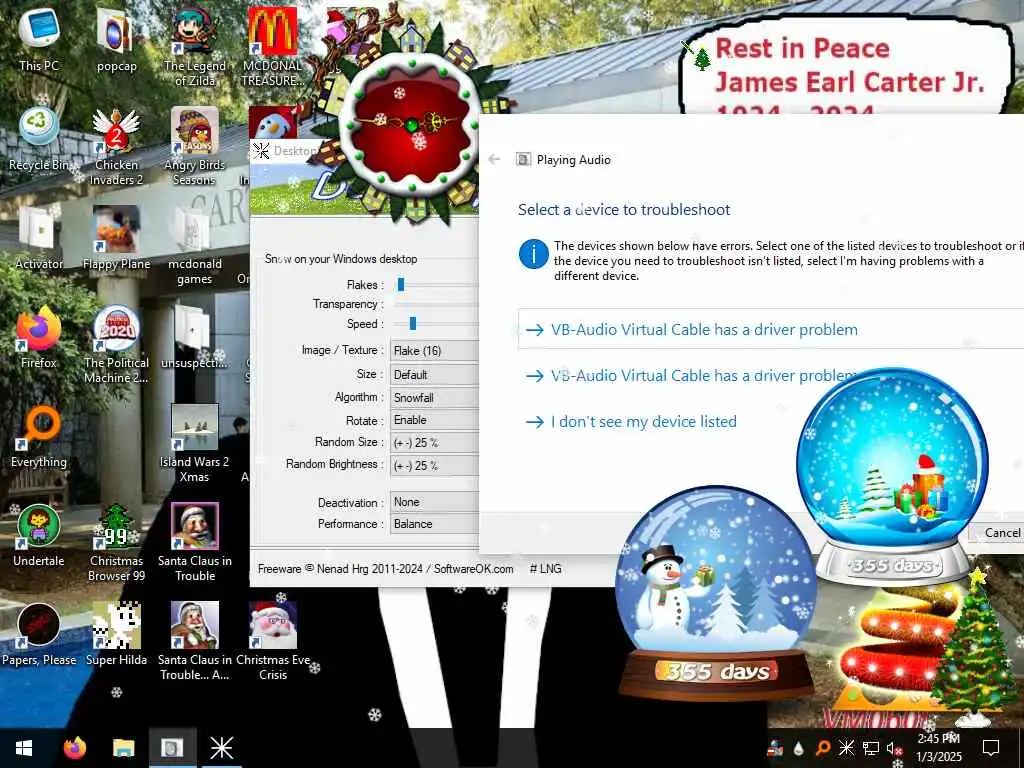Open the Size dropdown set to Default
The width and height of the screenshot is (1024, 768).
pyautogui.click(x=434, y=375)
